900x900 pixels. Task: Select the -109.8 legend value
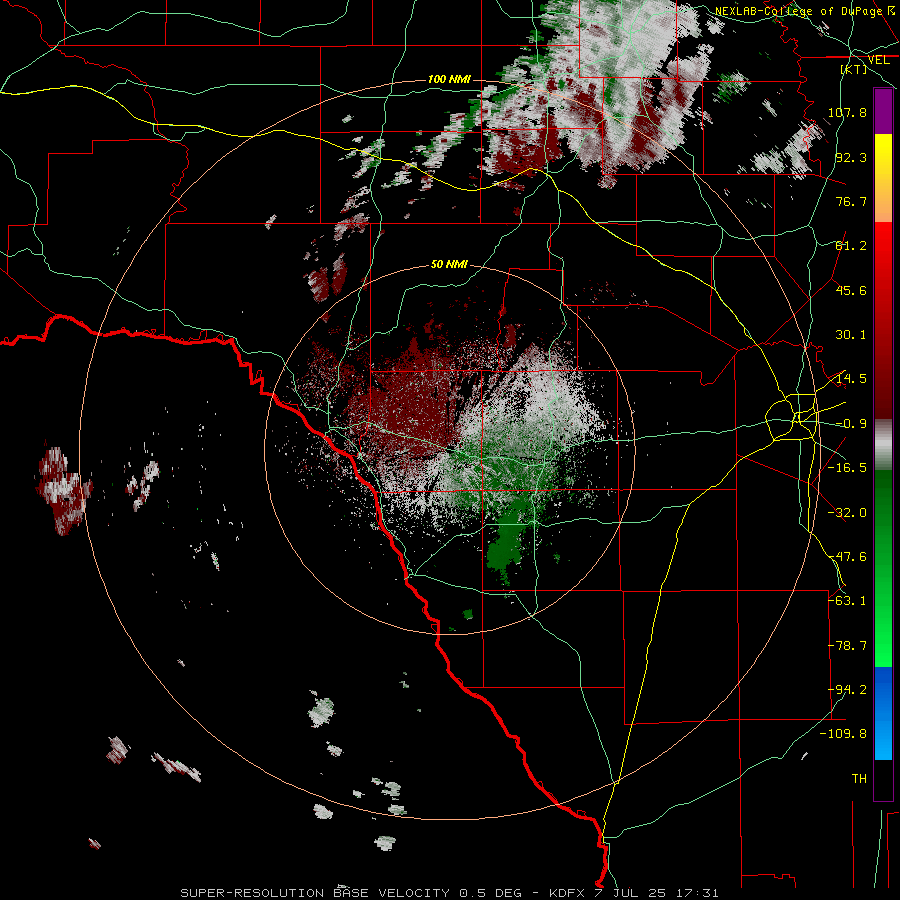click(843, 734)
